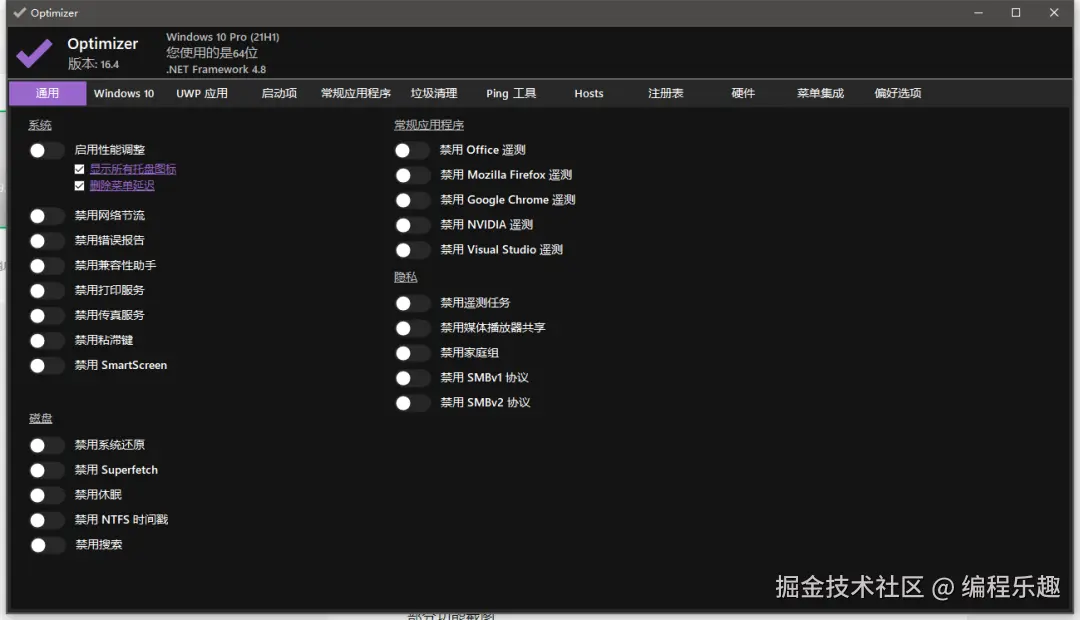Enable the 禁用家庭组 switch
The height and width of the screenshot is (620, 1080).
[411, 352]
